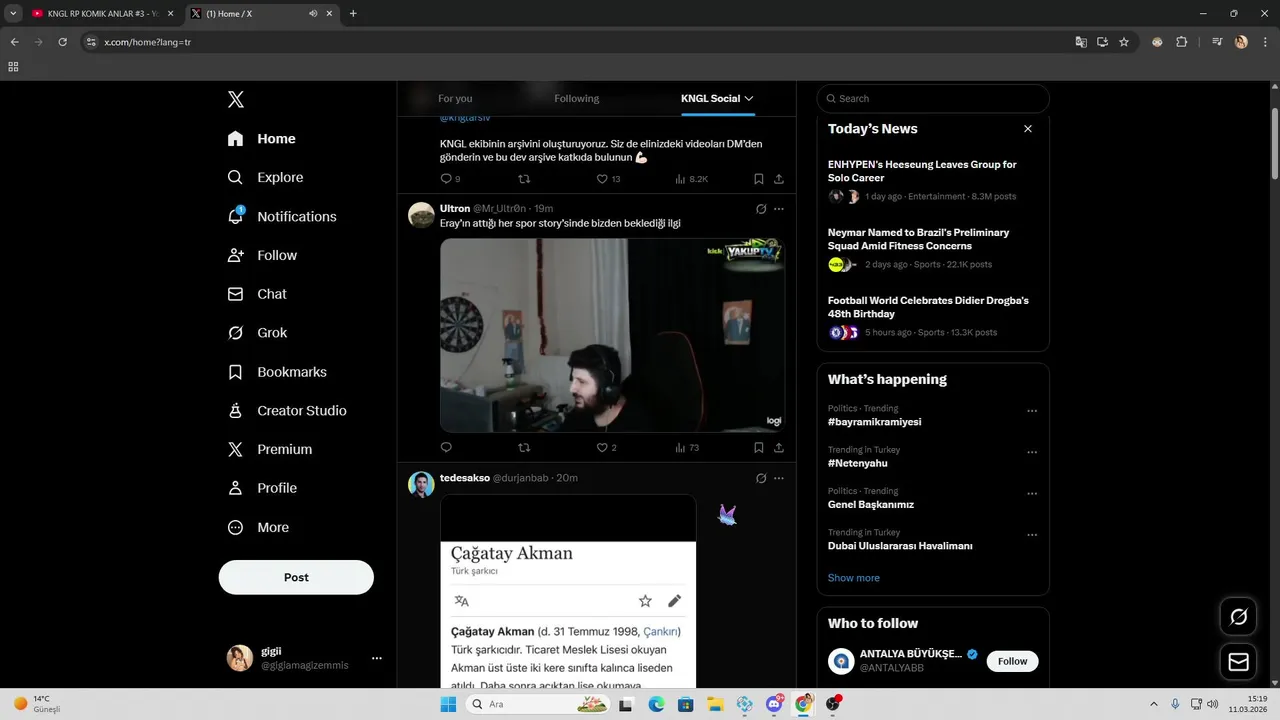Open tedesakso profile avatar
Viewport: 1280px width, 720px height.
(421, 484)
